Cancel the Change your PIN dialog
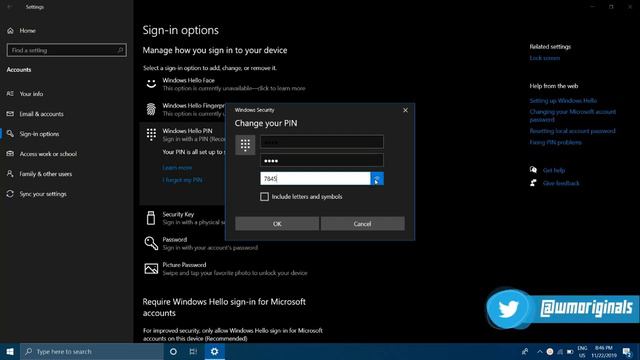Image resolution: width=640 pixels, height=360 pixels. click(362, 224)
